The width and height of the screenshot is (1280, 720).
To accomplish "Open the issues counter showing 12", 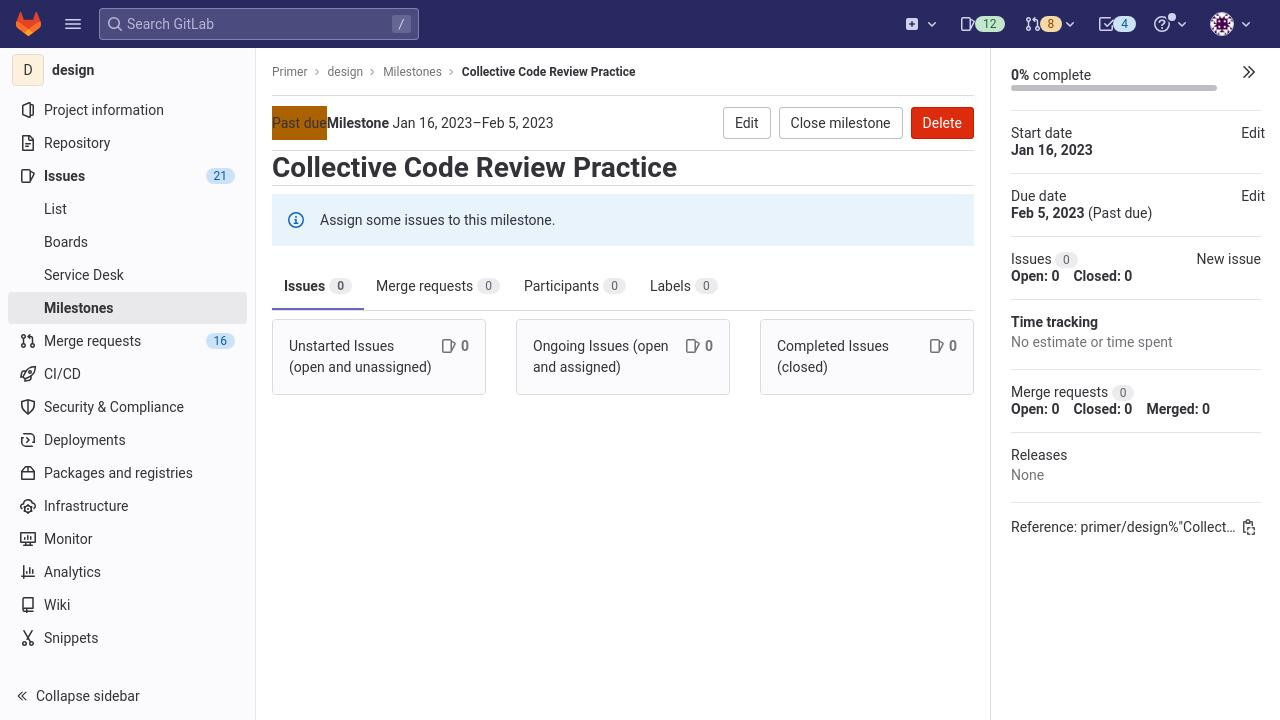I will tap(982, 24).
